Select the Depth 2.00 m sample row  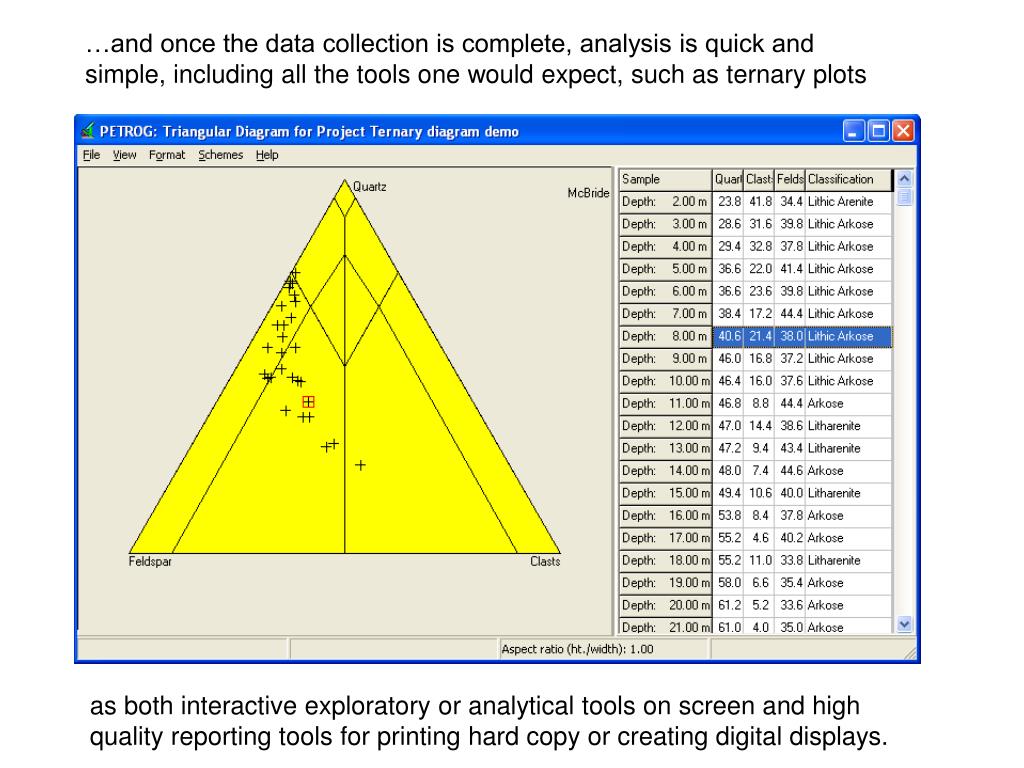[755, 202]
